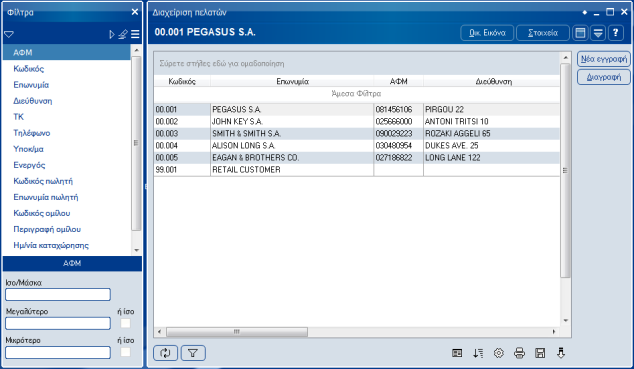634x369 pixels.
Task: Click the help question mark button
Action: 615,33
